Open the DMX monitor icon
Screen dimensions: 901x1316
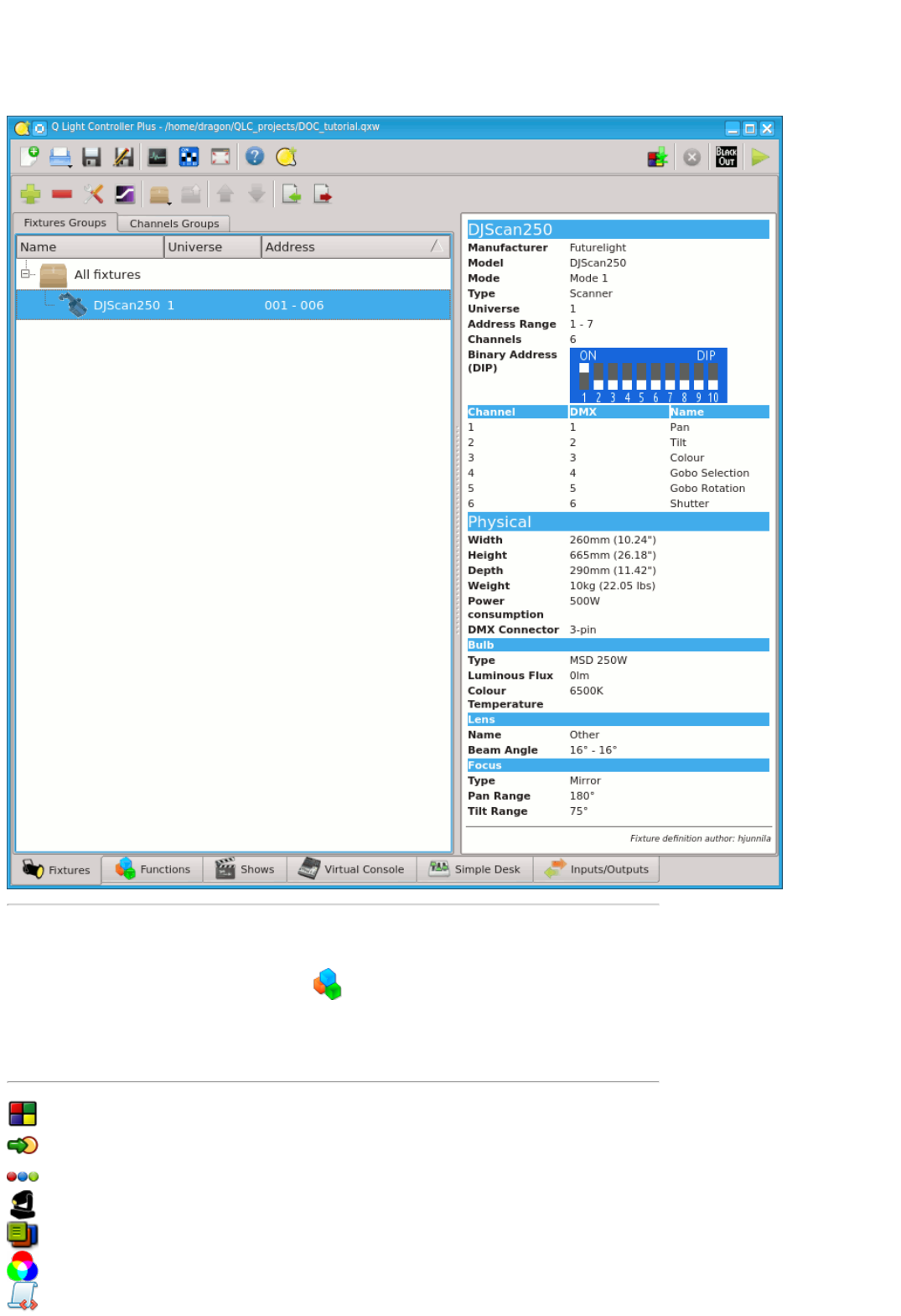click(x=158, y=157)
